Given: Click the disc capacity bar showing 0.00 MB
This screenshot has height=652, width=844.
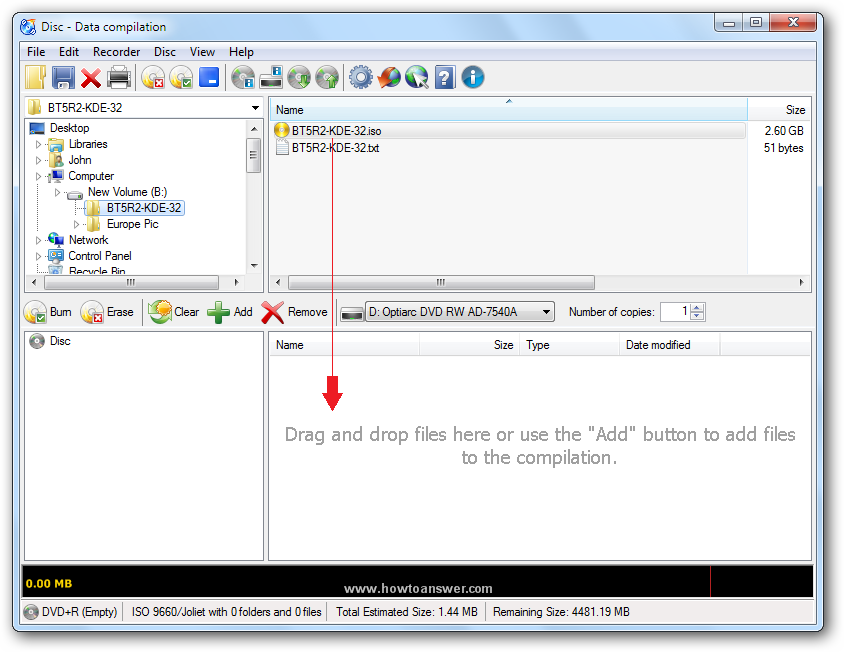Looking at the screenshot, I should [418, 582].
